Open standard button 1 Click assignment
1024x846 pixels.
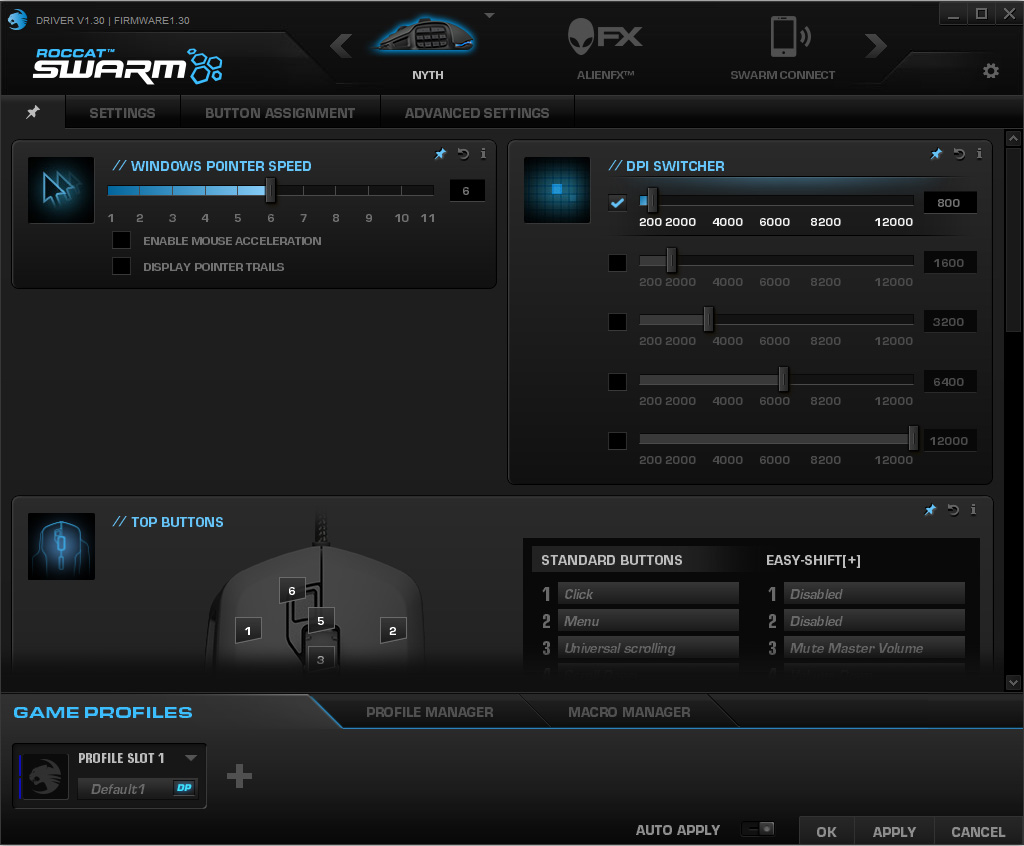[x=648, y=594]
